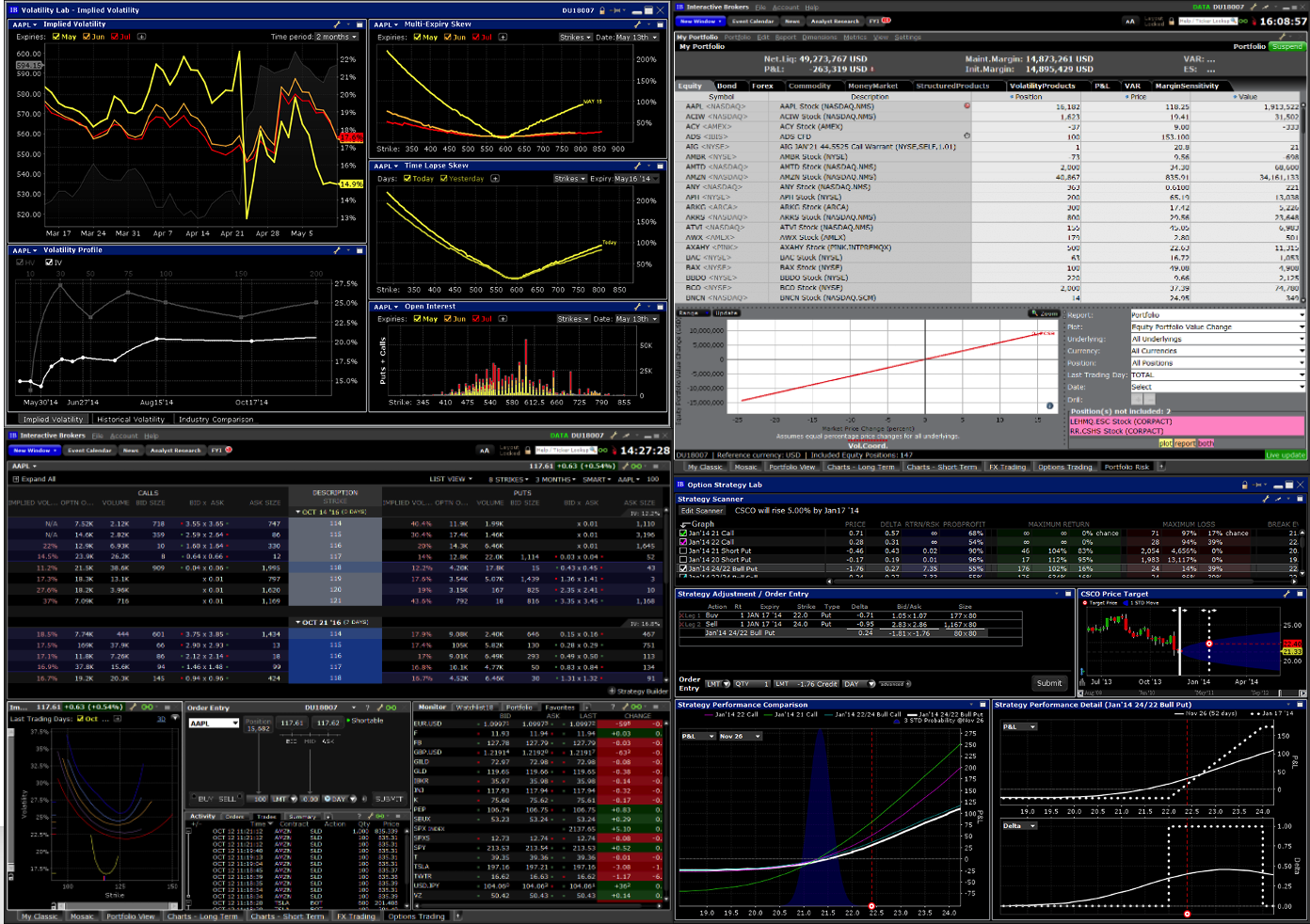The image size is (1310, 924).
Task: Open wrench settings in Implied Volatility panel
Action: tap(337, 24)
